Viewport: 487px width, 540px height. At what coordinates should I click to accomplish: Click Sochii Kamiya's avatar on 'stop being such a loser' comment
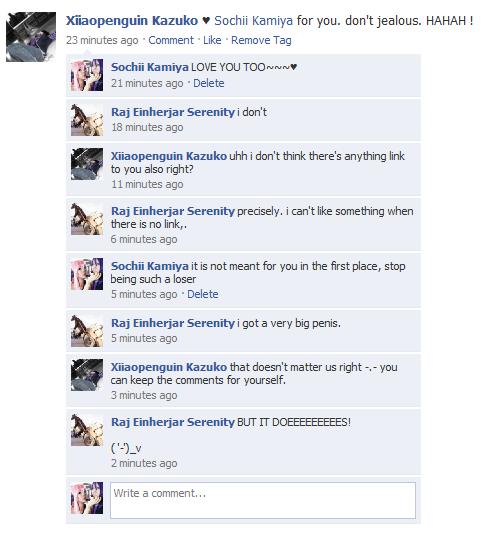tap(87, 274)
